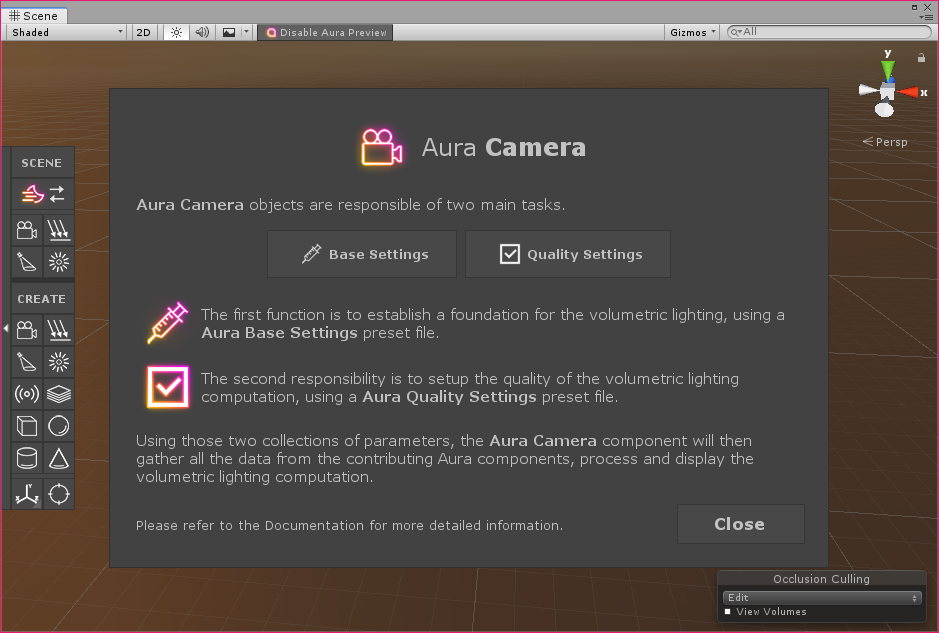Image resolution: width=939 pixels, height=633 pixels.
Task: Open the scene effects dropdown arrow
Action: coord(246,32)
